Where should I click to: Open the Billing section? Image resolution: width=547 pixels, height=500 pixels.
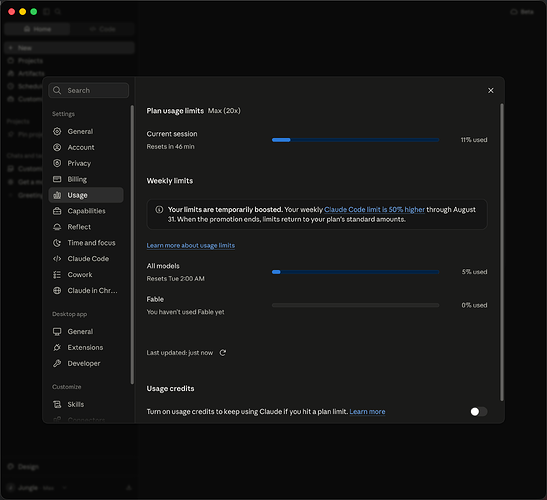click(x=86, y=179)
